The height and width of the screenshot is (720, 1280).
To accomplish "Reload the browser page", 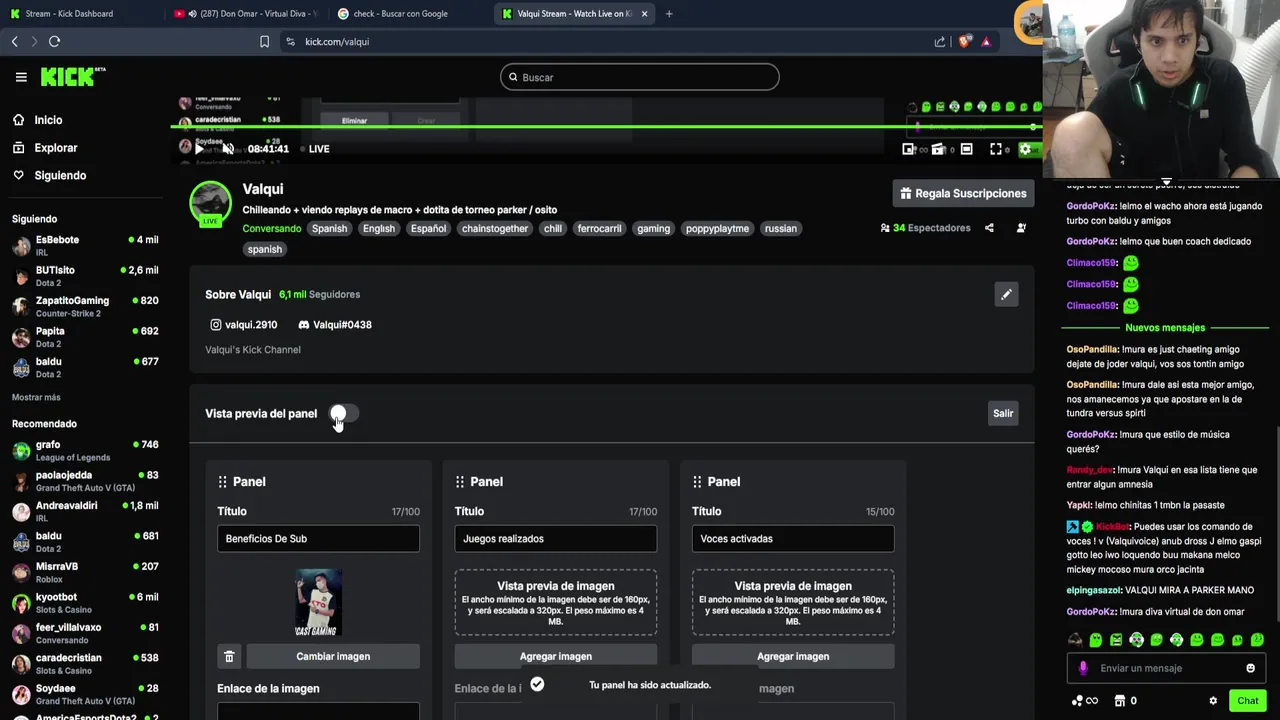I will pyautogui.click(x=54, y=41).
